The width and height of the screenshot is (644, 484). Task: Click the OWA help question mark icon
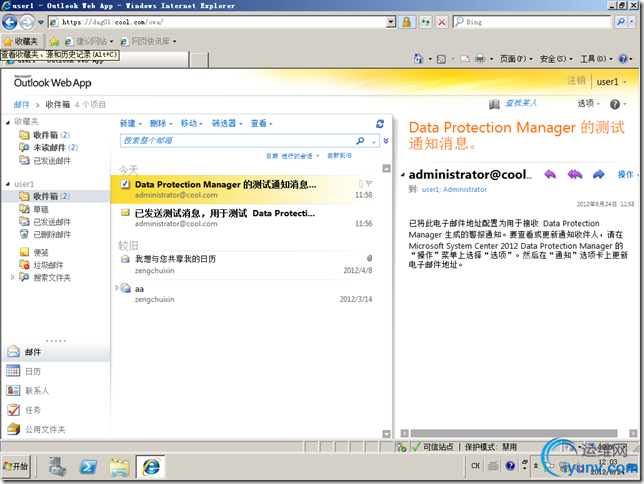614,104
